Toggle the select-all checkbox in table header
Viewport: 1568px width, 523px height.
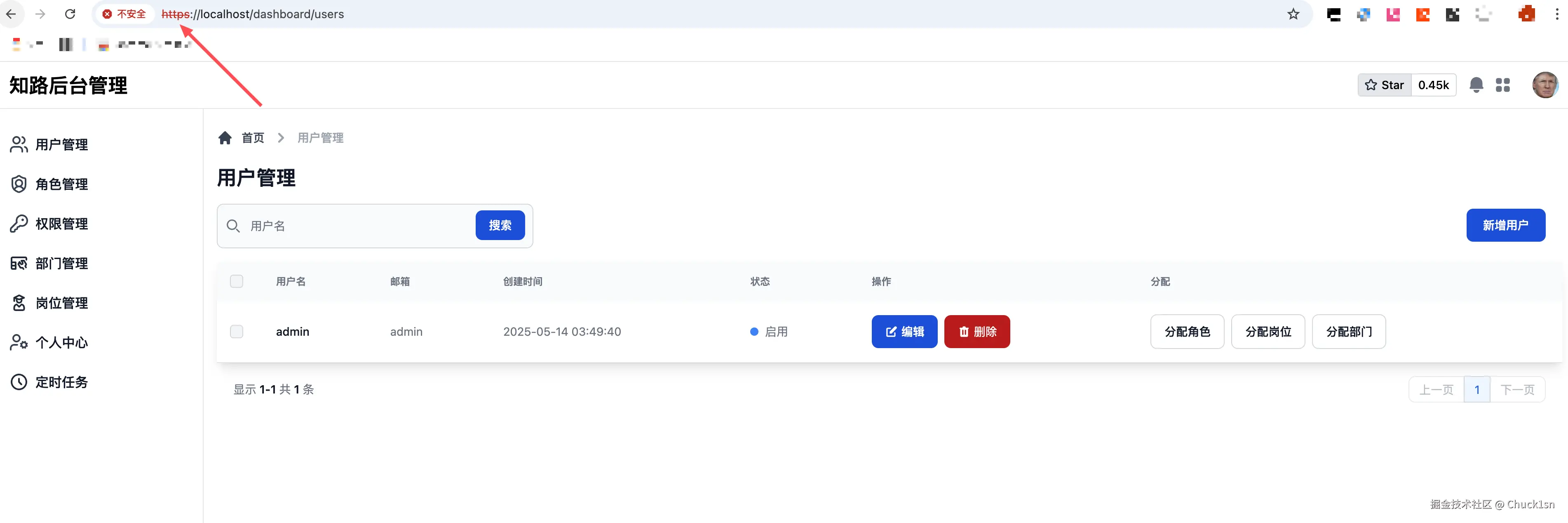tap(237, 280)
